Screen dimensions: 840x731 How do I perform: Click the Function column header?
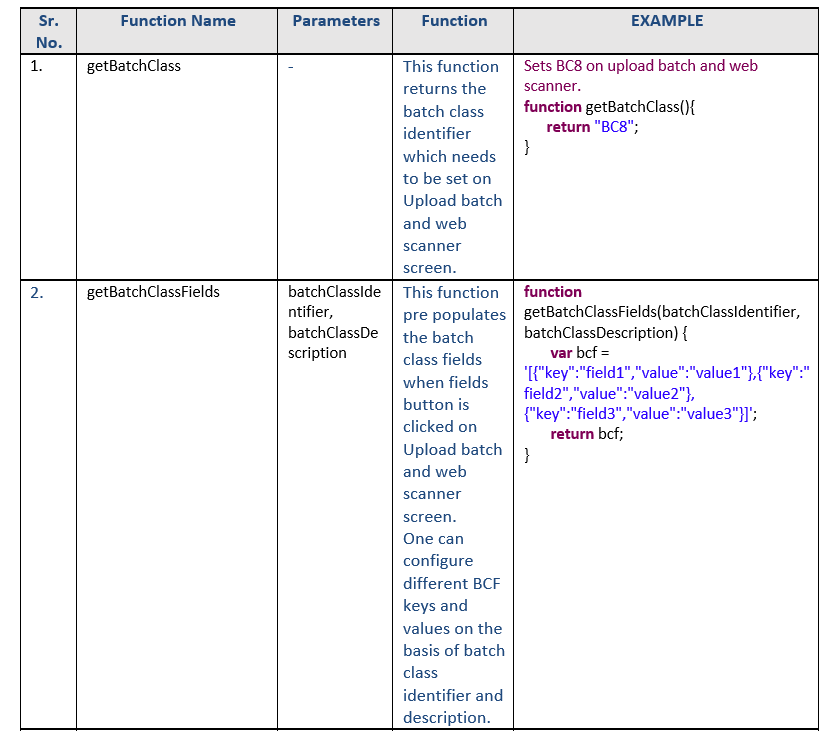[x=454, y=21]
